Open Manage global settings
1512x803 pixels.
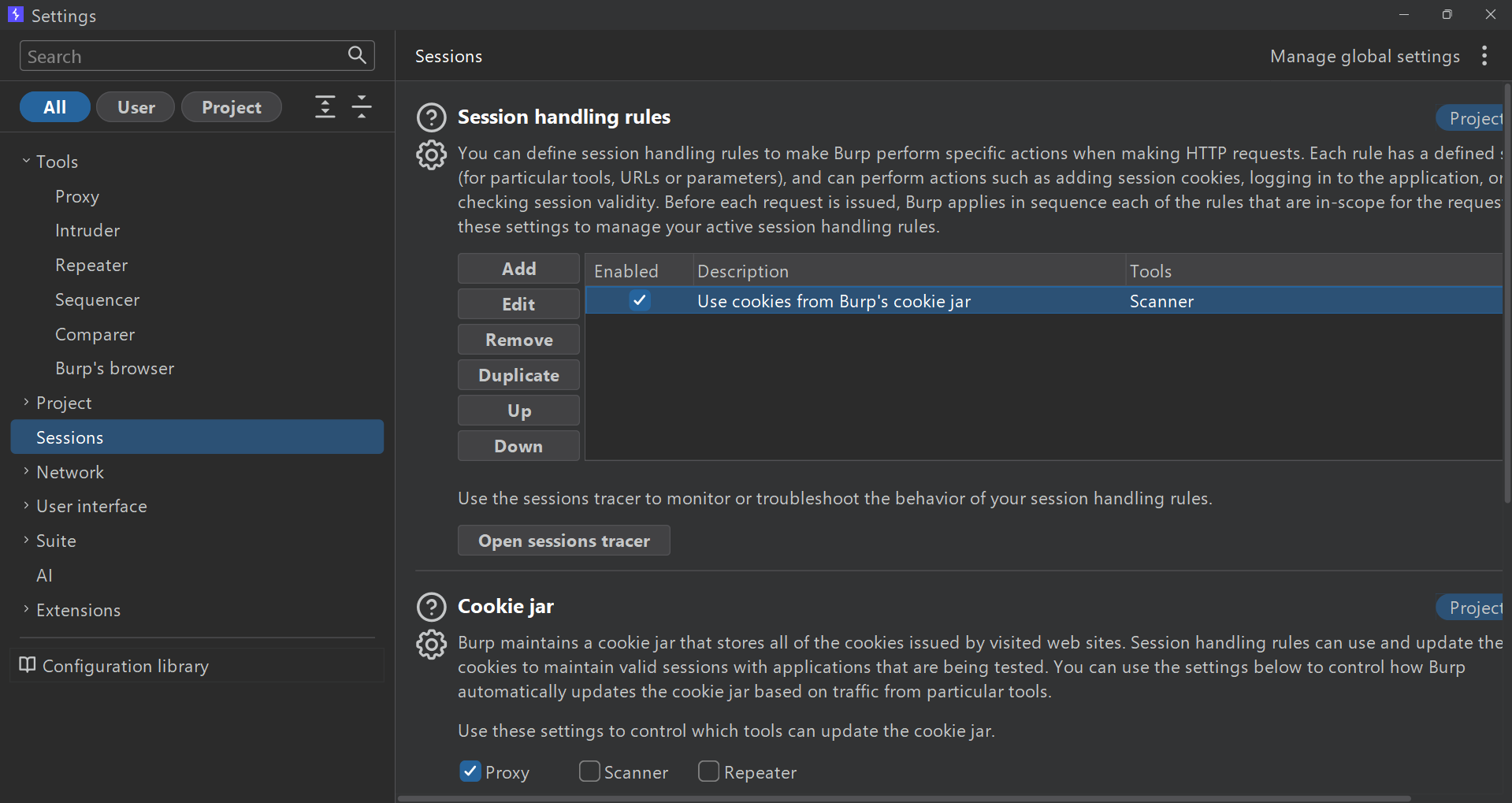coord(1365,56)
